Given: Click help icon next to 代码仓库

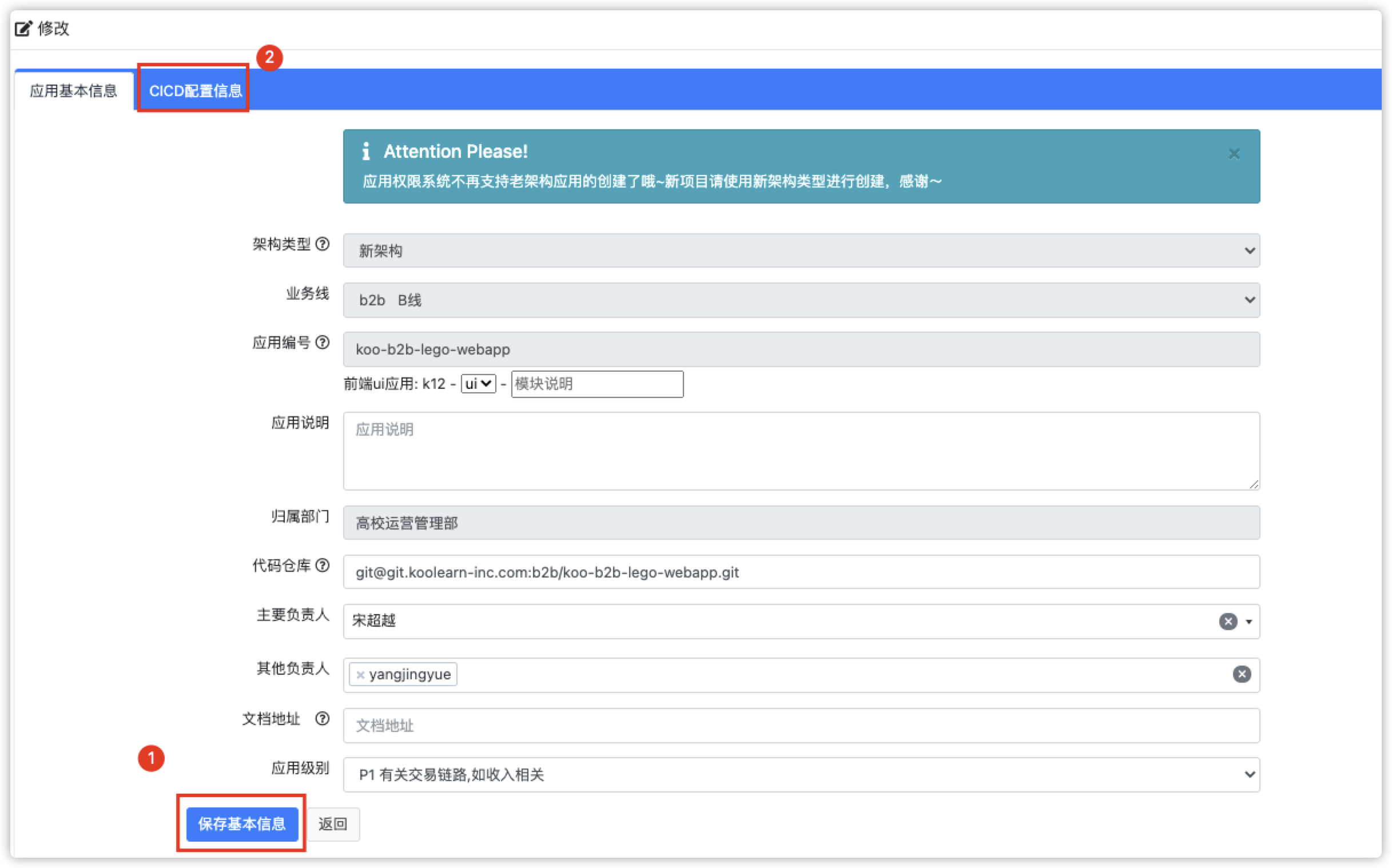Looking at the screenshot, I should coord(323,566).
